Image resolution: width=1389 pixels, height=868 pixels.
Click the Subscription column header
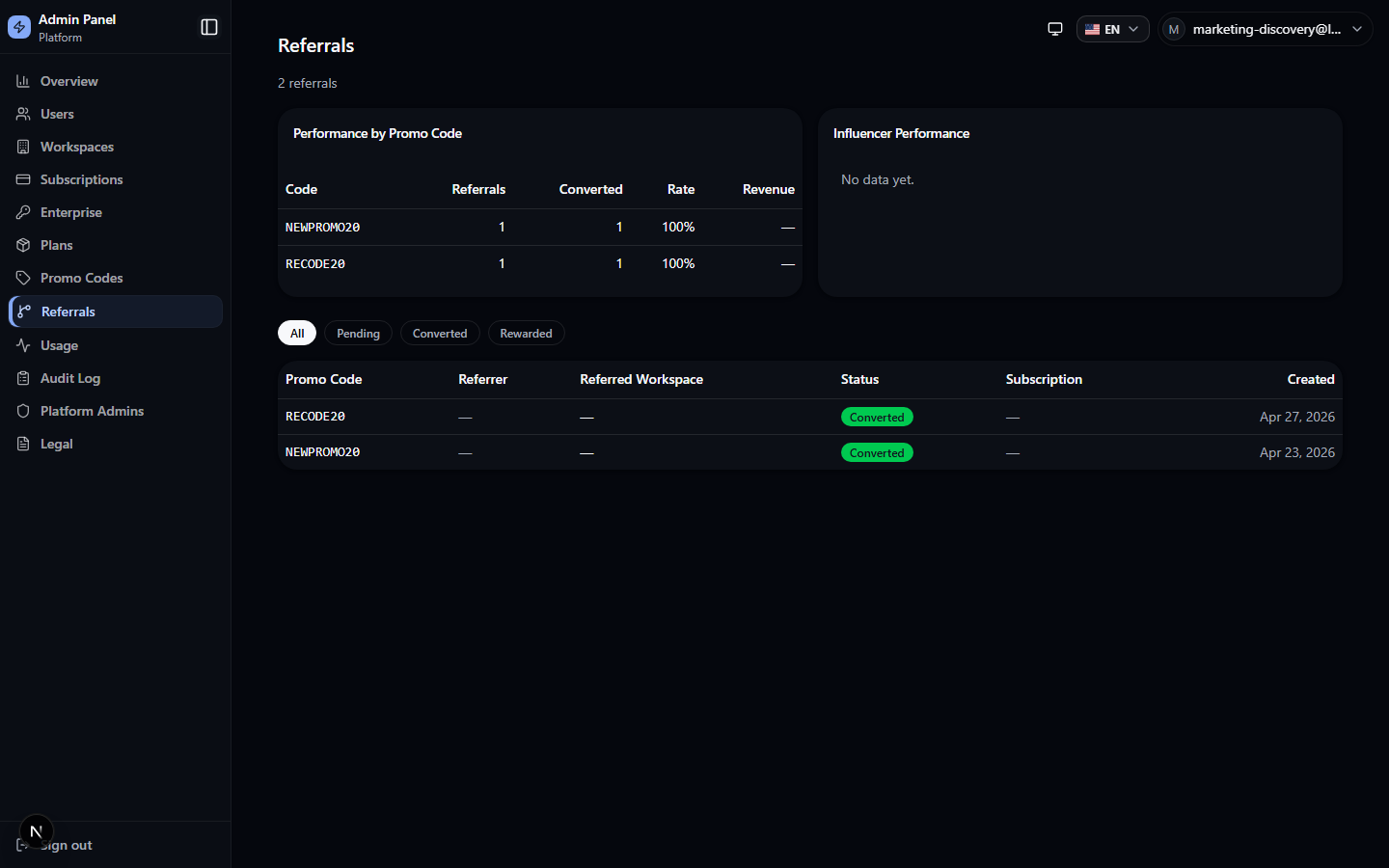(x=1044, y=379)
